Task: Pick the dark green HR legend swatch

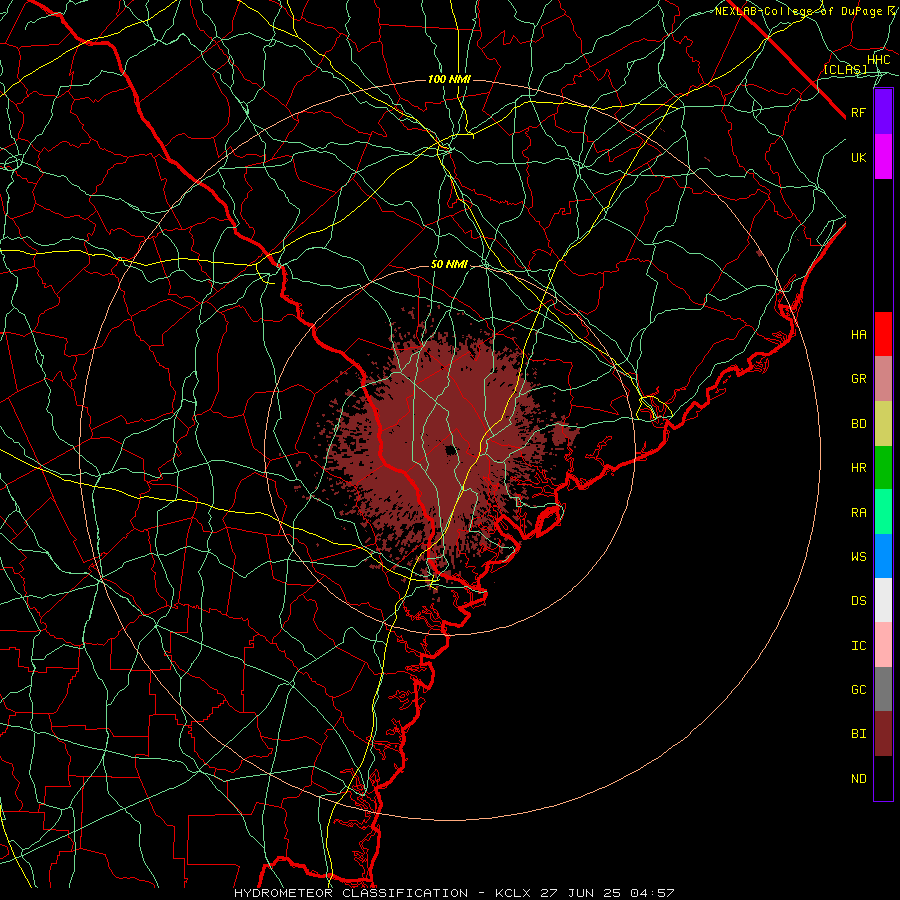Action: pyautogui.click(x=883, y=467)
